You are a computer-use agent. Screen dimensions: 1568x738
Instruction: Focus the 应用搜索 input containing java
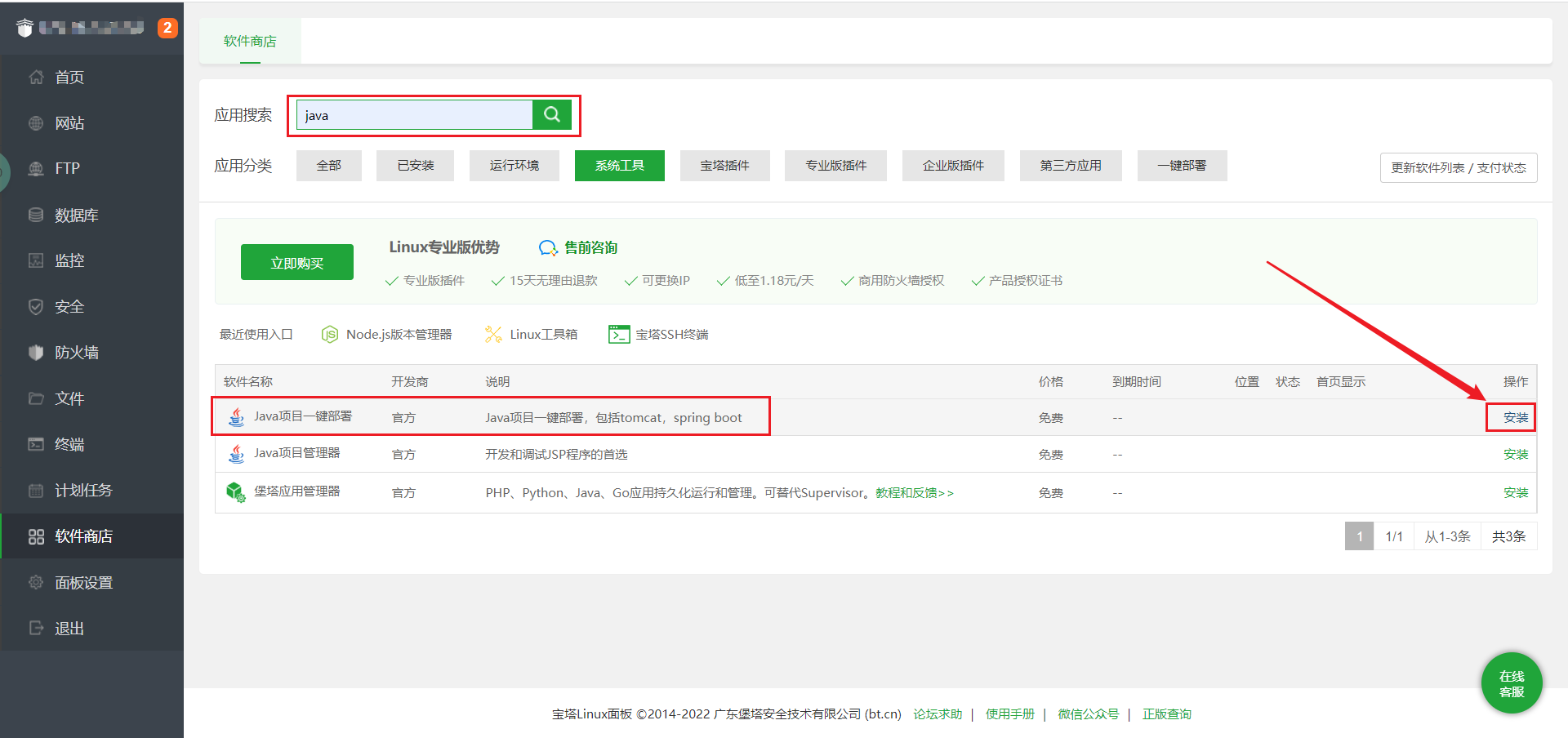414,115
